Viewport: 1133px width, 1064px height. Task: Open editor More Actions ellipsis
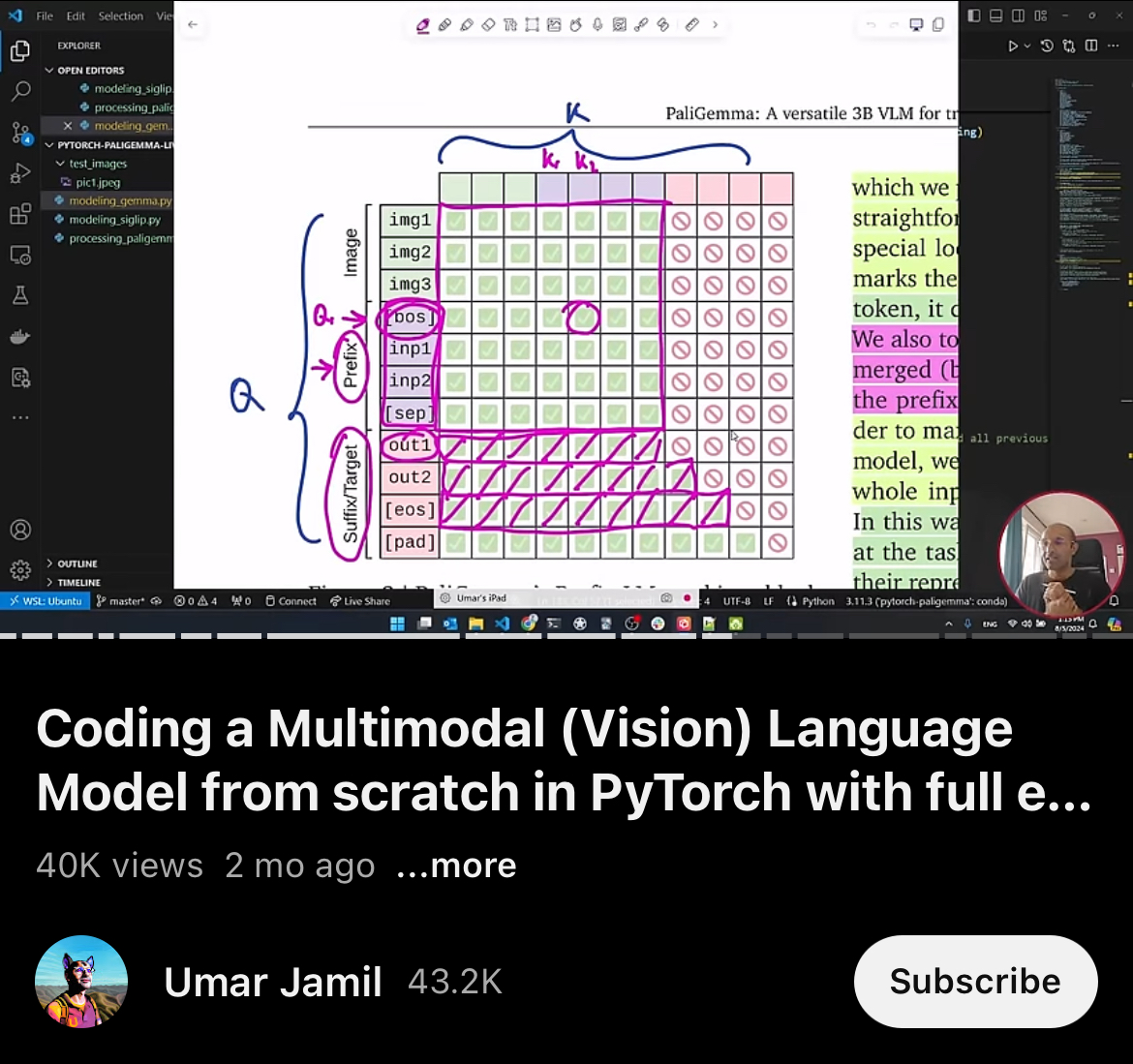tap(1114, 46)
